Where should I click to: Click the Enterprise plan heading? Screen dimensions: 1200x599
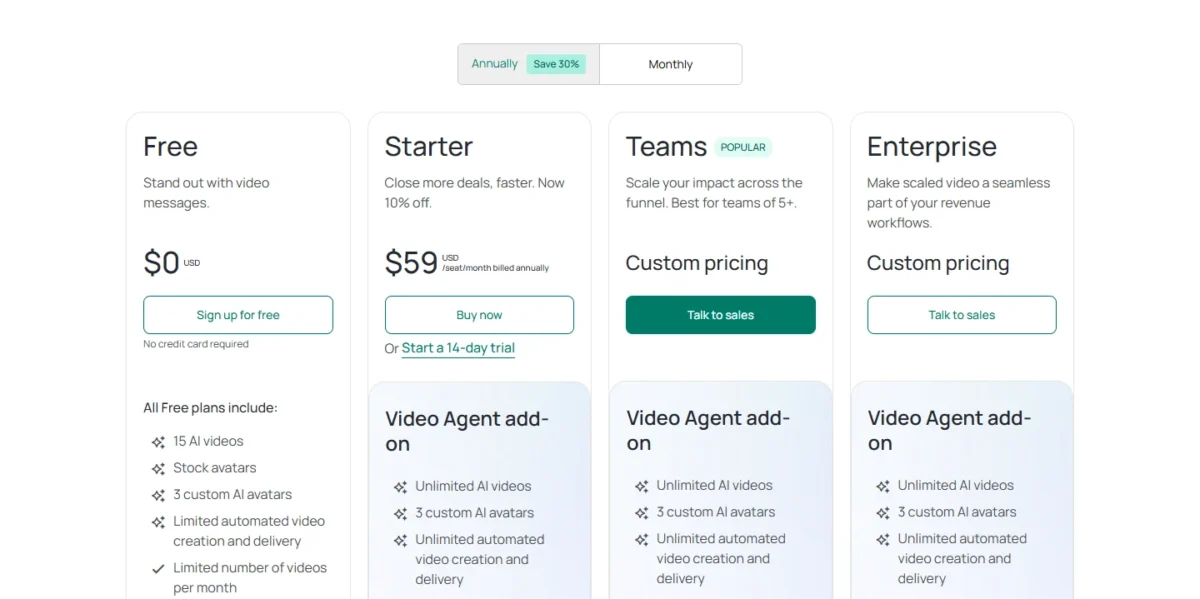[x=932, y=147]
